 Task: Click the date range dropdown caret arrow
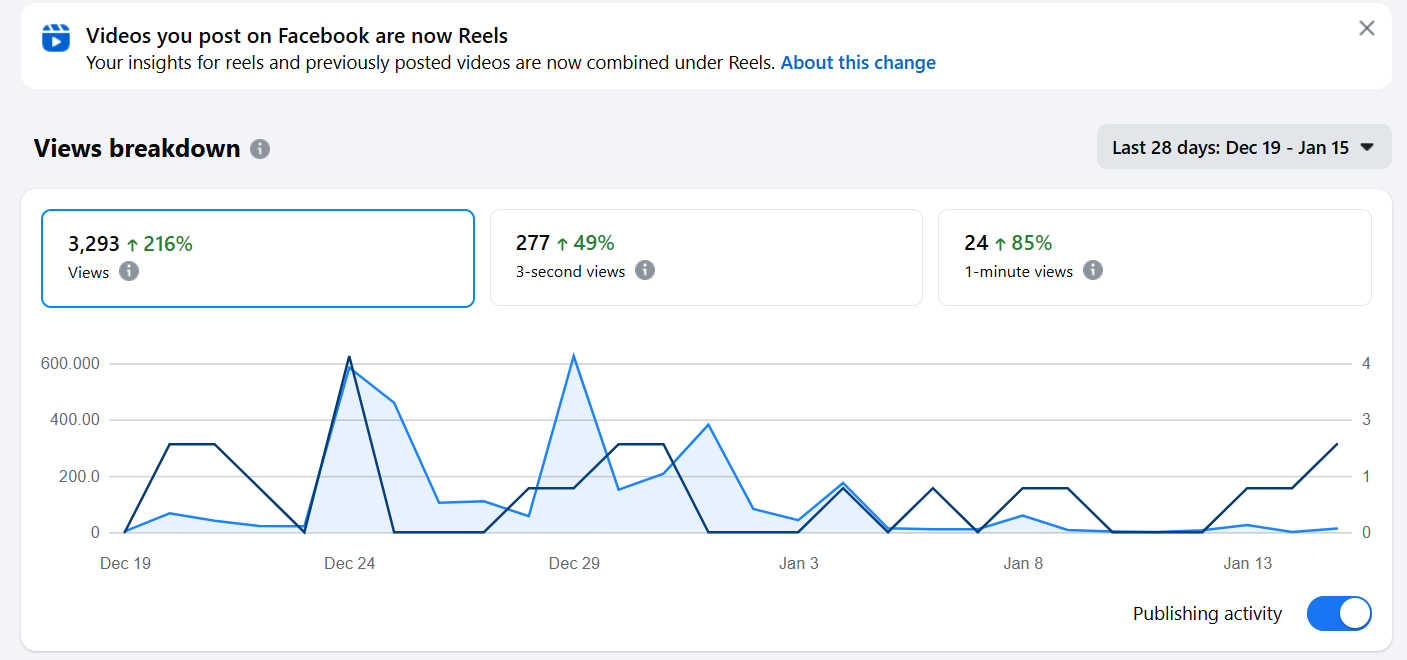(1367, 147)
